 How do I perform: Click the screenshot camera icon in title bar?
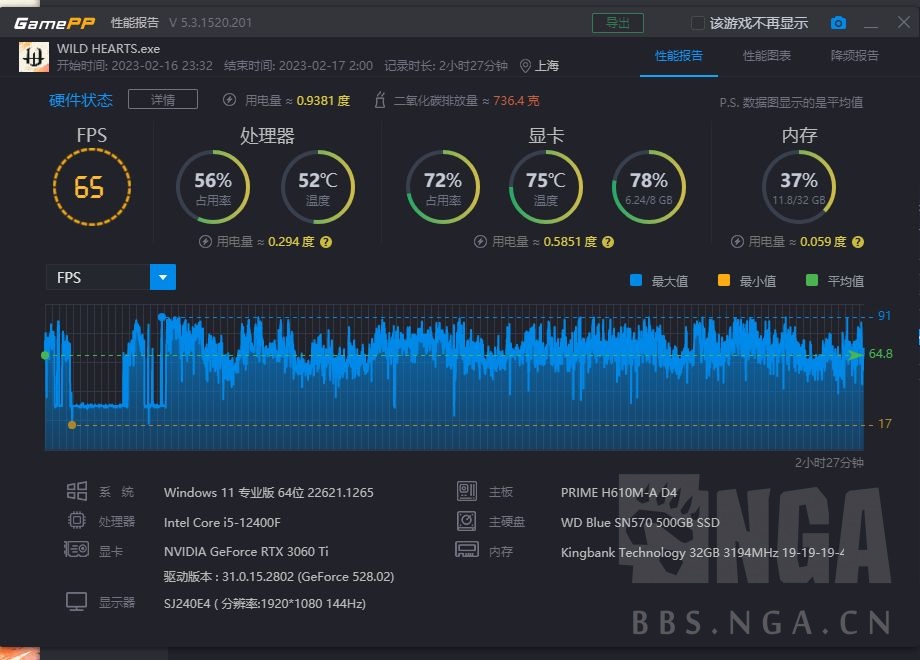[838, 21]
